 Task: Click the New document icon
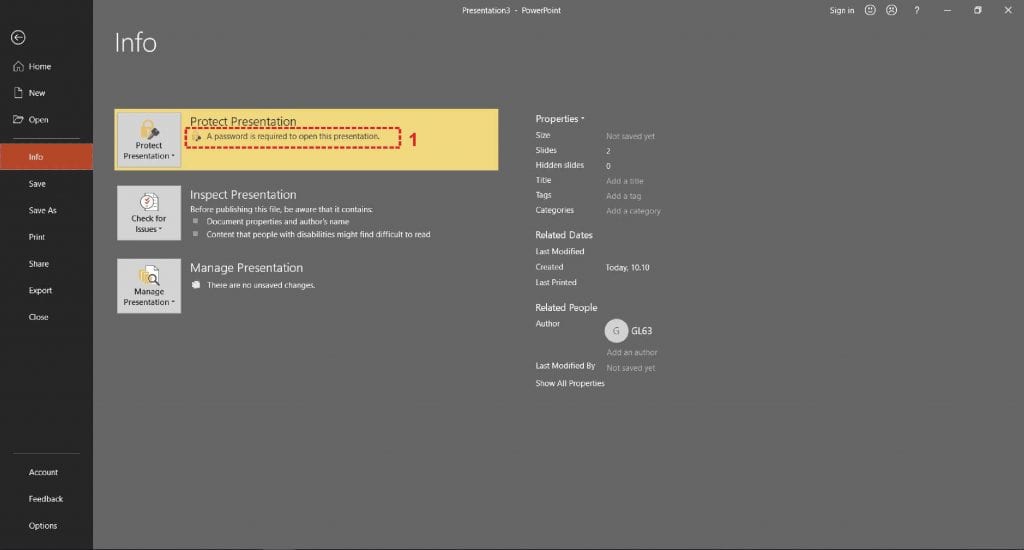(18, 93)
